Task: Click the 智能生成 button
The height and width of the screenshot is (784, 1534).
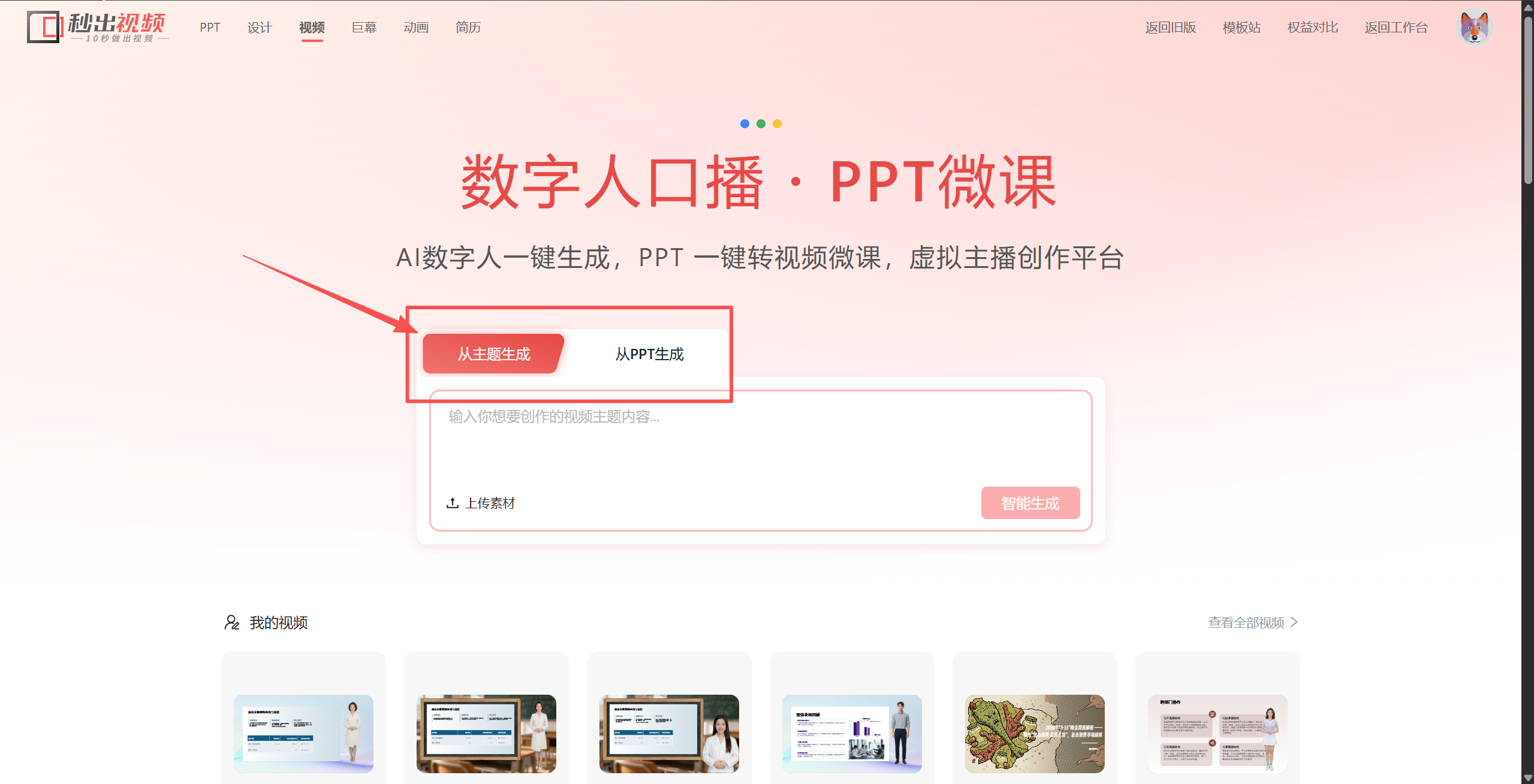Action: 1030,503
